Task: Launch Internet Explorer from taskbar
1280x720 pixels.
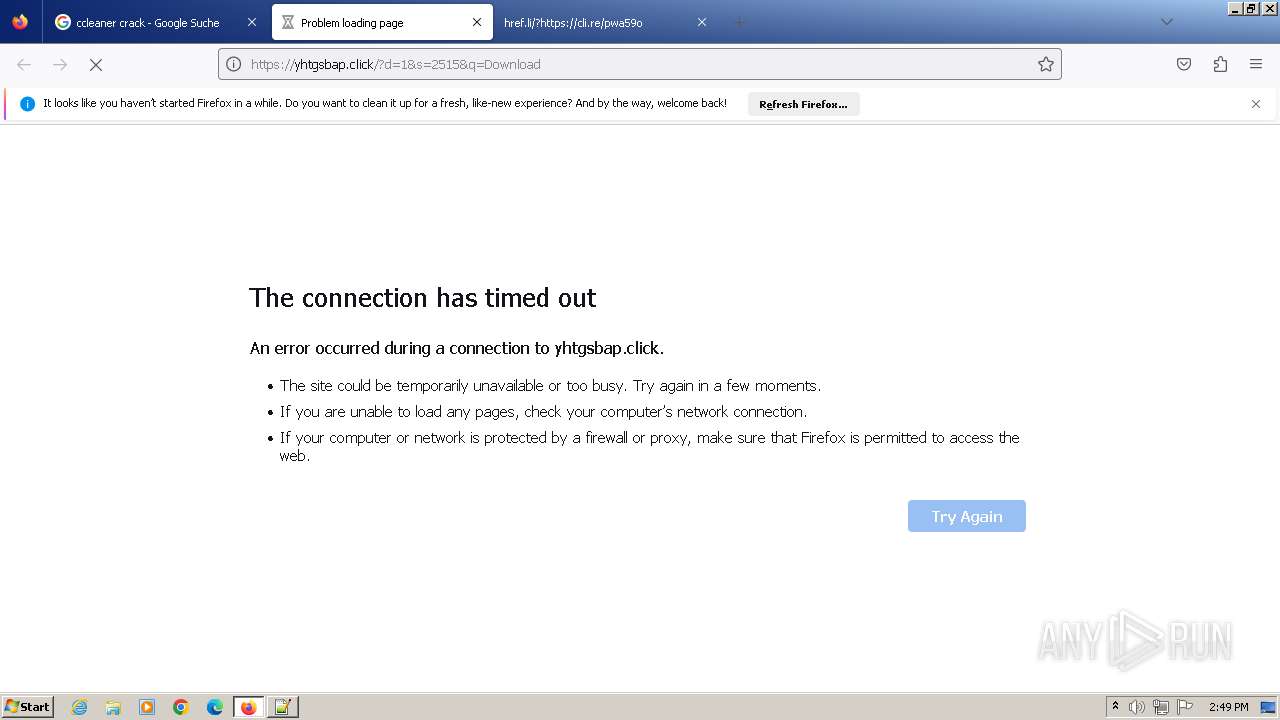Action: pyautogui.click(x=80, y=707)
